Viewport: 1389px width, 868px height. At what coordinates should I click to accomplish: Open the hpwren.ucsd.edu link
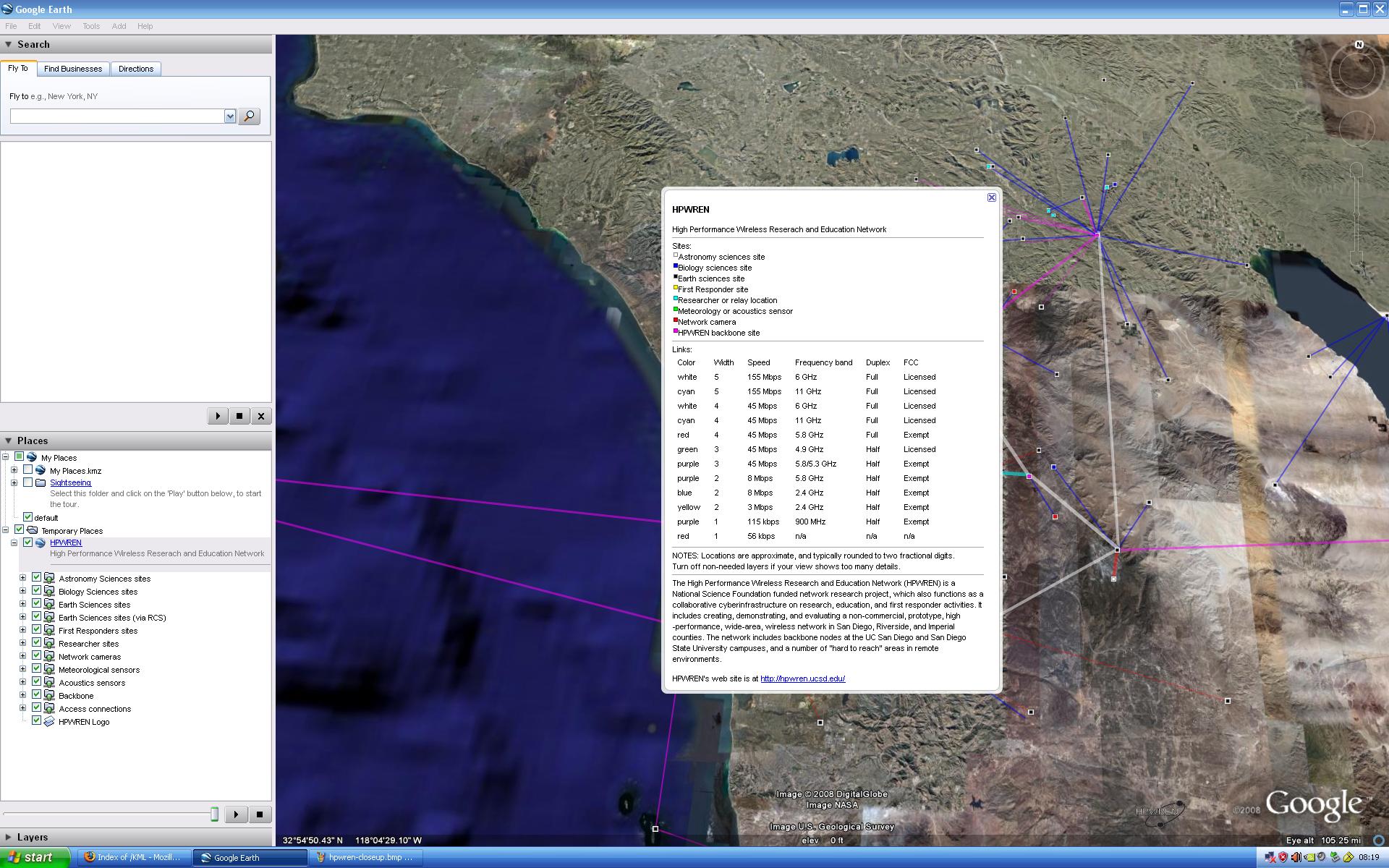tap(802, 678)
